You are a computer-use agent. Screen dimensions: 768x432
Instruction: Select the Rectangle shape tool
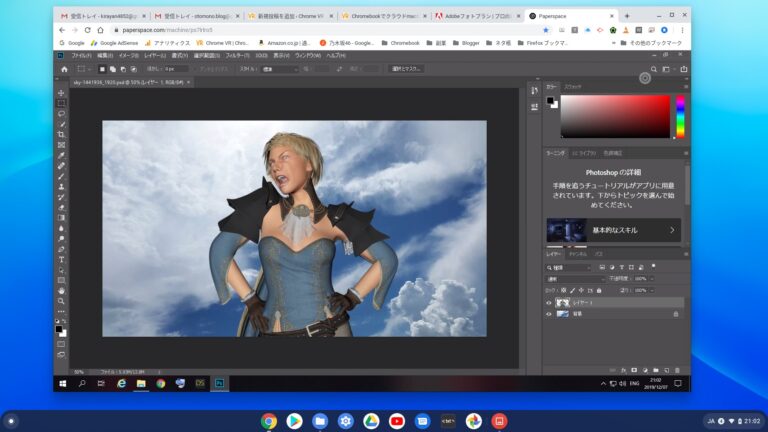[x=61, y=281]
